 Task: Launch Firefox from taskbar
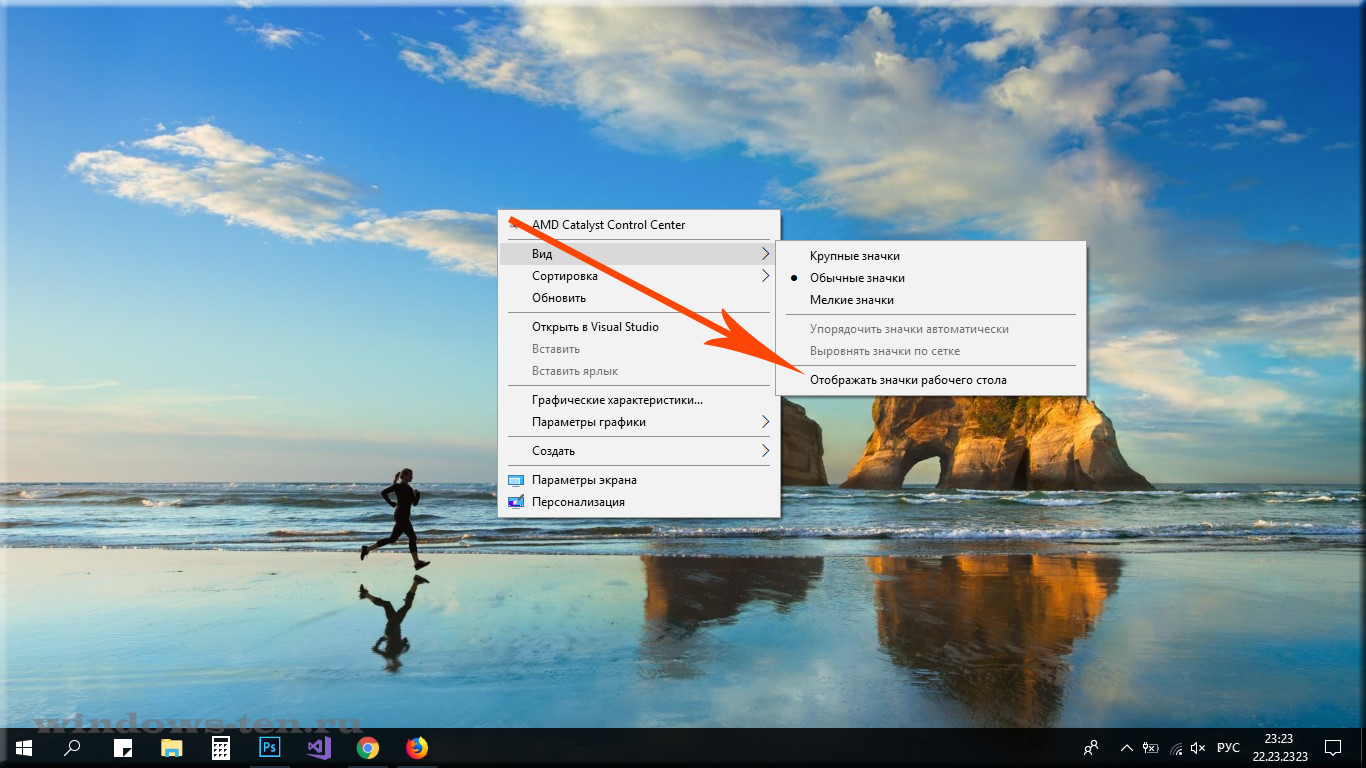416,747
